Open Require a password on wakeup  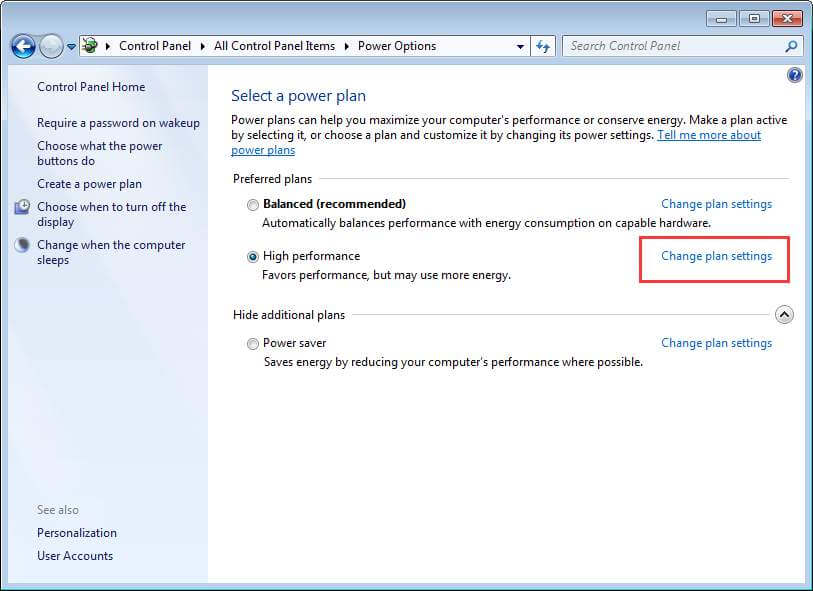118,123
